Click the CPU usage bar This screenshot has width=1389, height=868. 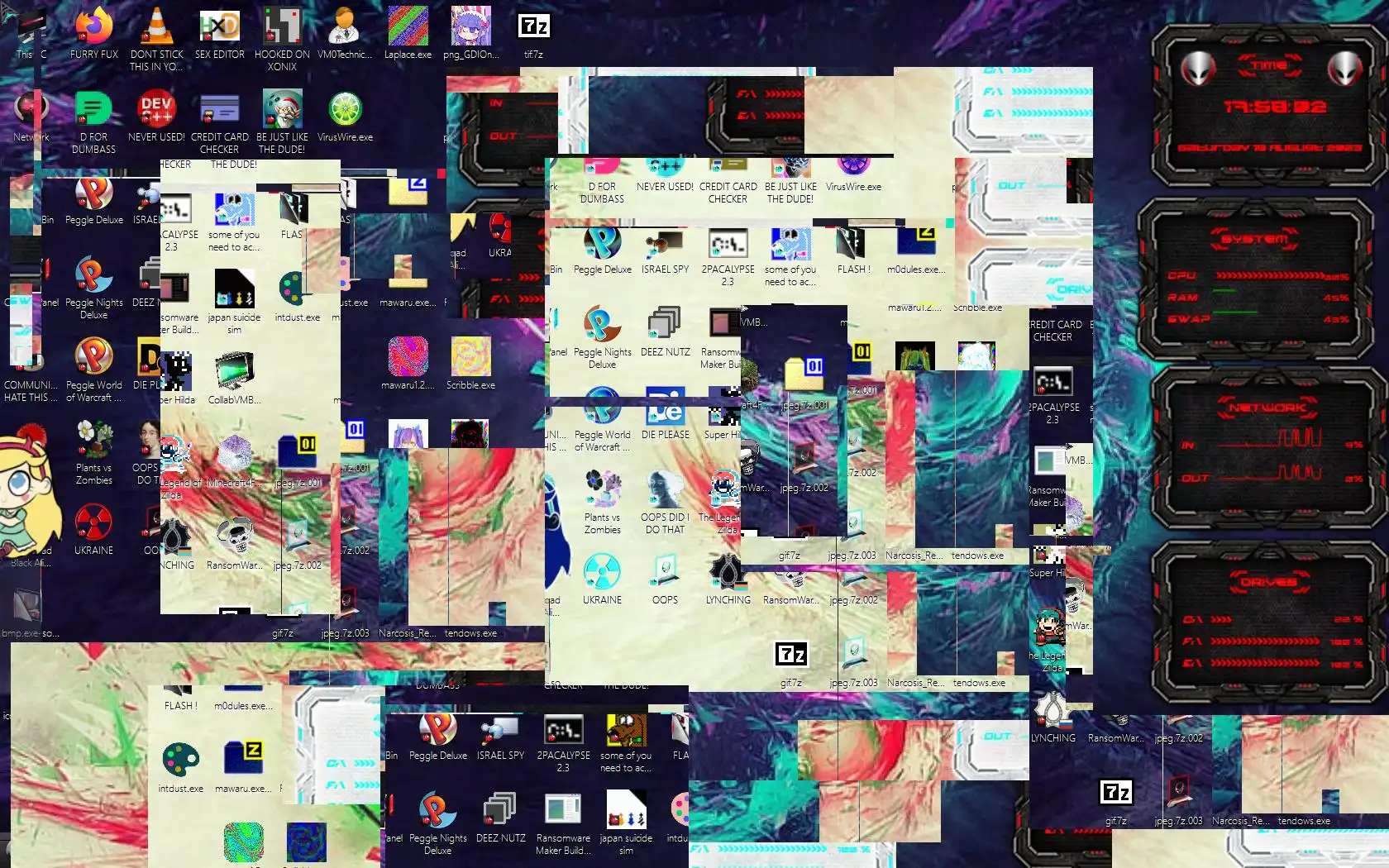[1268, 275]
